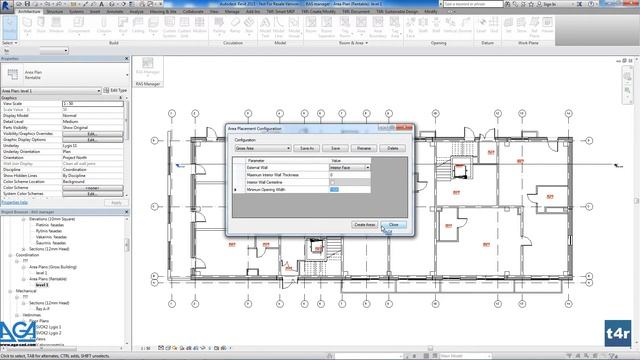640x360 pixels.
Task: Collapse Area Plans (Gross Building) node
Action: (x=24, y=267)
